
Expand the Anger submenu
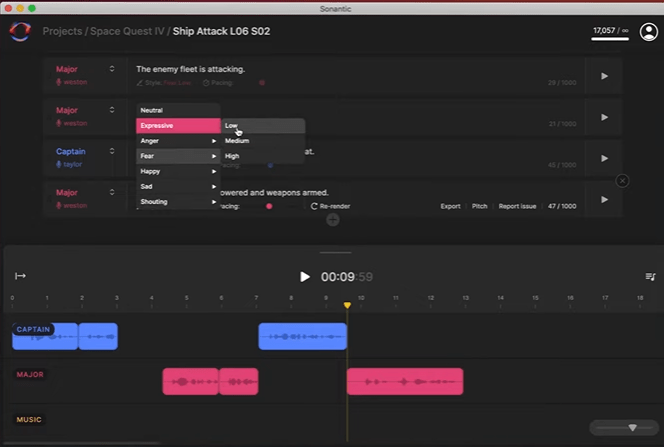tap(178, 141)
